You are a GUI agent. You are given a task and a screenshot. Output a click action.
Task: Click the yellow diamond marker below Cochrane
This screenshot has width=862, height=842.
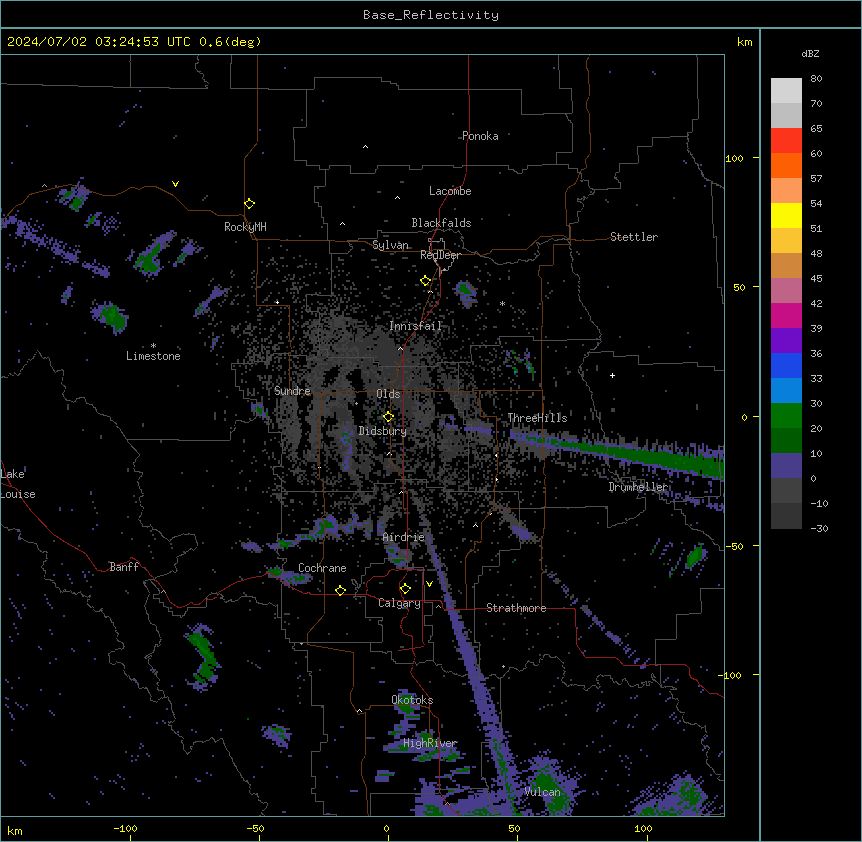[340, 590]
